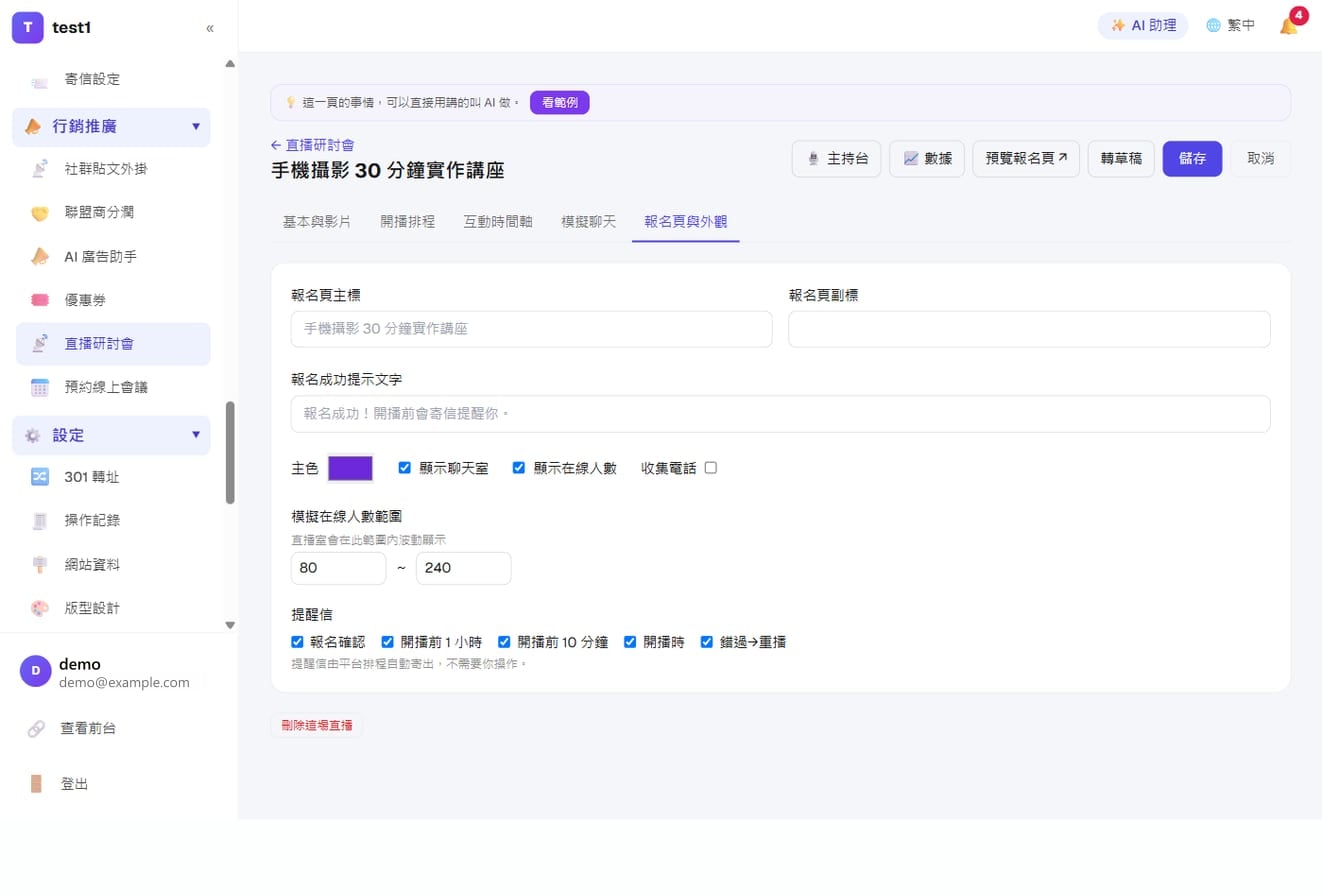Switch to 互動時間軸 tab

(498, 222)
